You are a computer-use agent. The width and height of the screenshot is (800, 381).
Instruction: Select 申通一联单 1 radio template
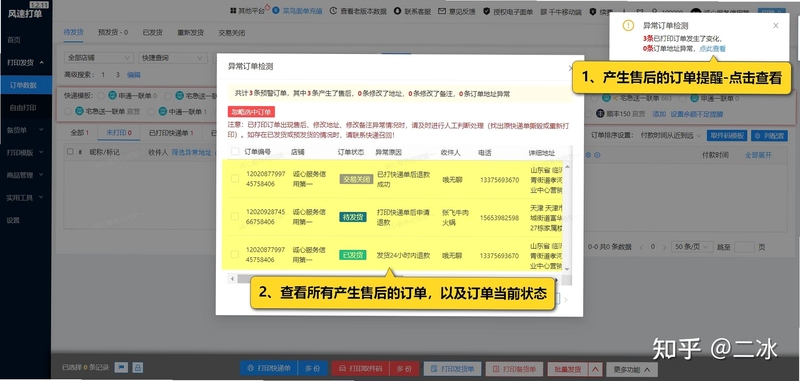(151, 111)
